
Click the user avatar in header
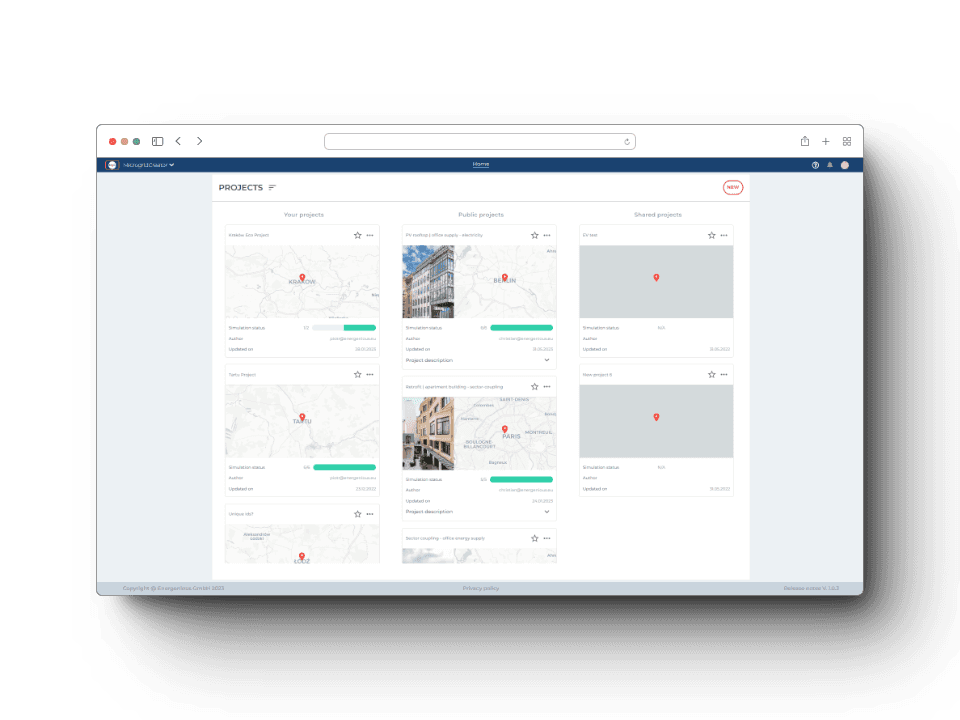[x=845, y=165]
